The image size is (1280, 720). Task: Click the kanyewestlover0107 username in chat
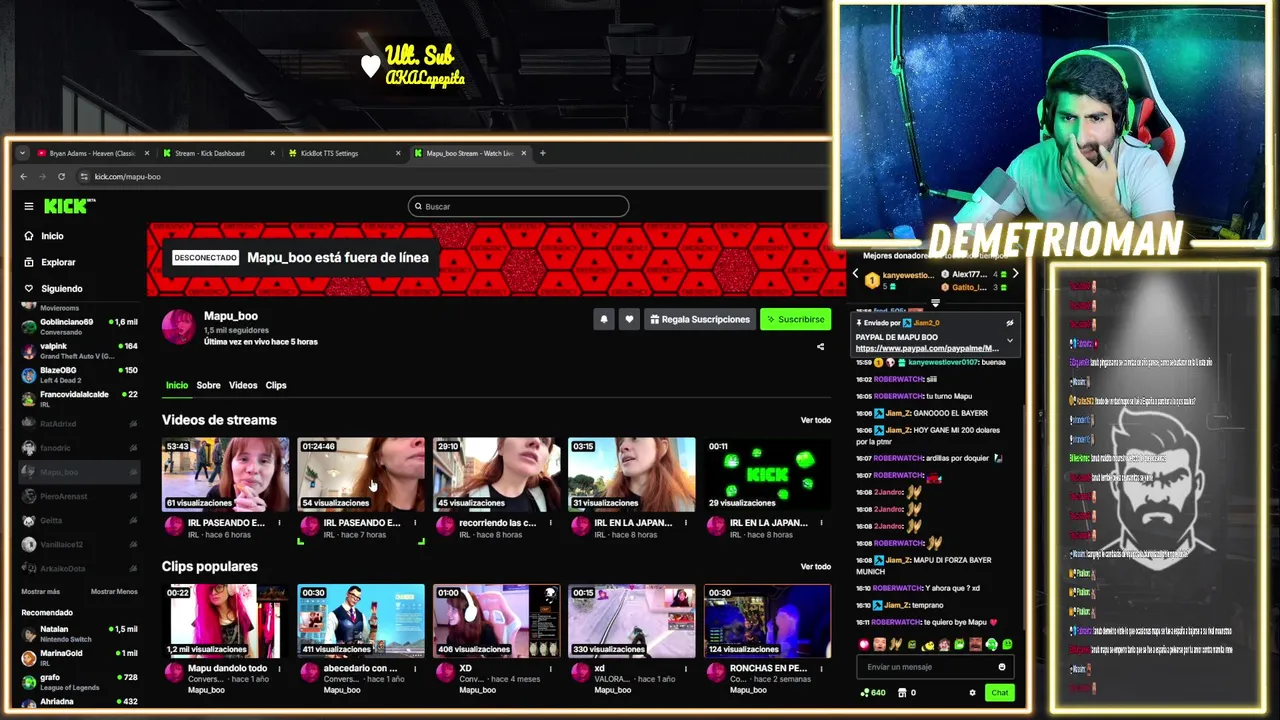point(943,363)
